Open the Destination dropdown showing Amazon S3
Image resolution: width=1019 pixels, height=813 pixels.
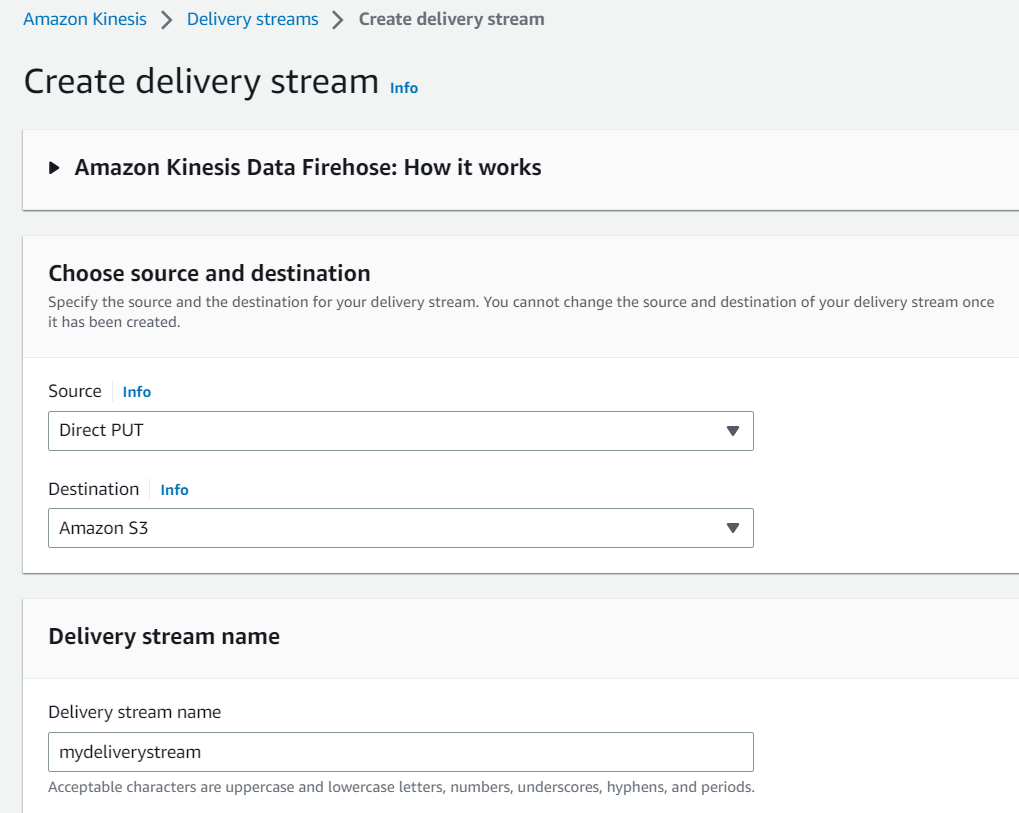coord(401,528)
